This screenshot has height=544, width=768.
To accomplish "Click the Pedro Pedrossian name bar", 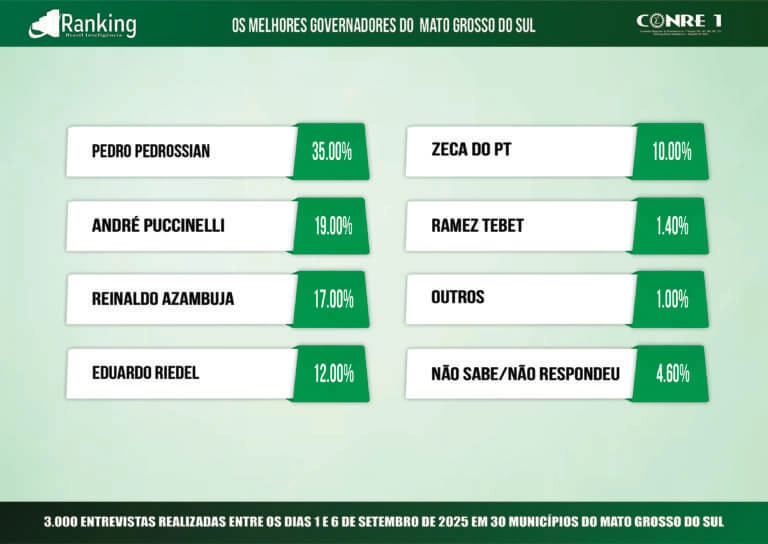I will click(x=180, y=152).
